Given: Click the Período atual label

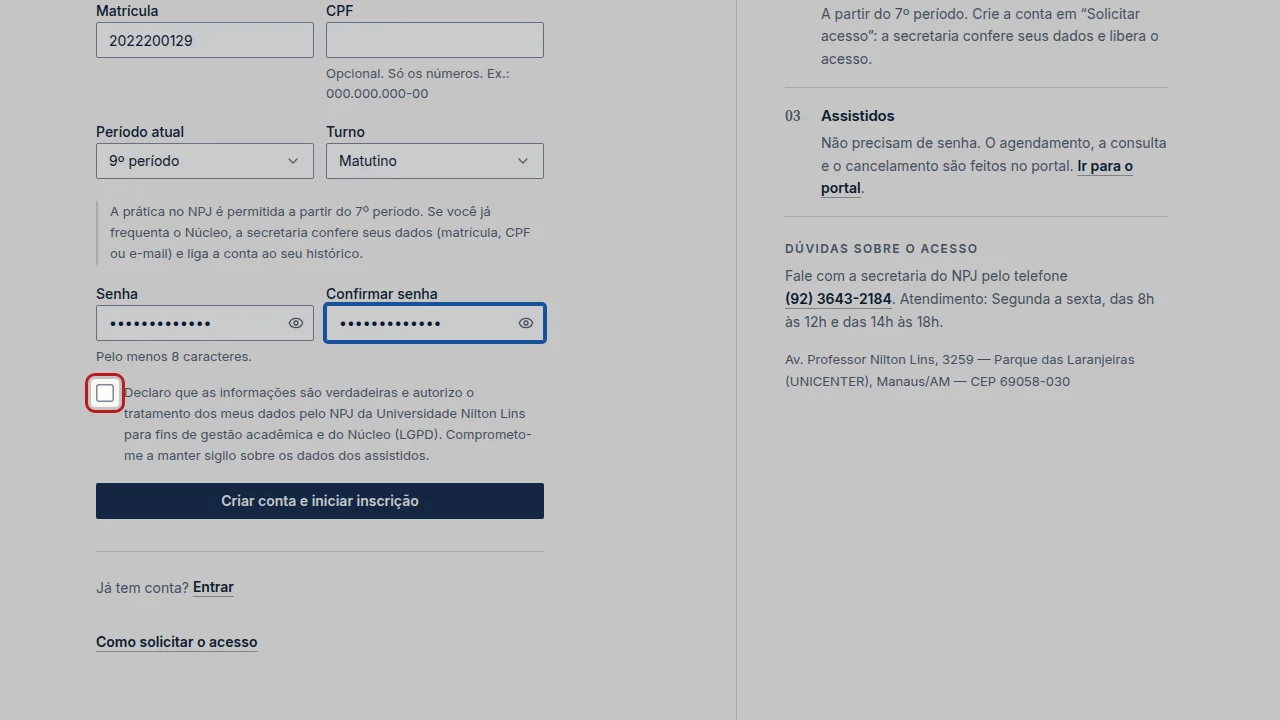Looking at the screenshot, I should [140, 132].
